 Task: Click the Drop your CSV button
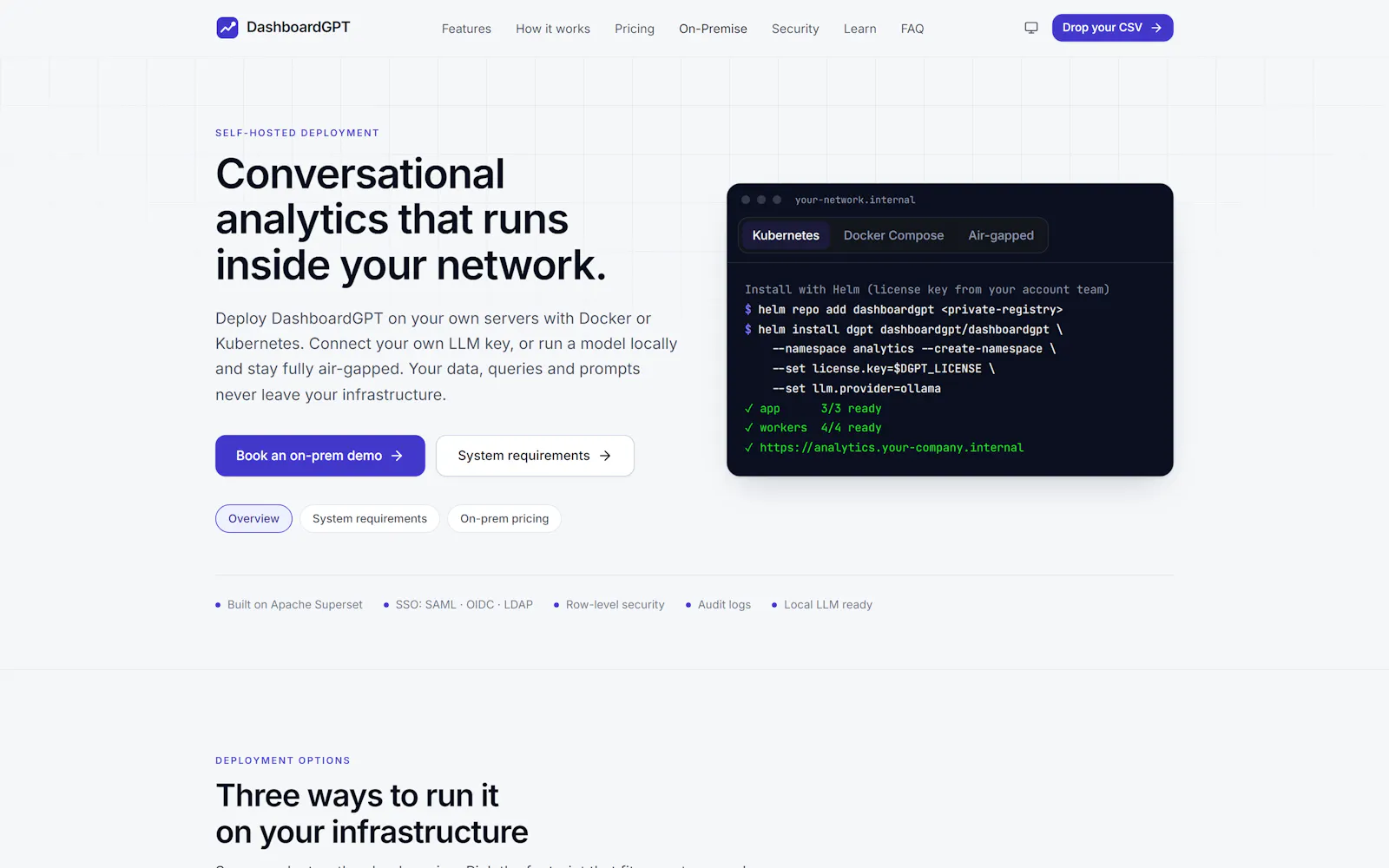1112,28
